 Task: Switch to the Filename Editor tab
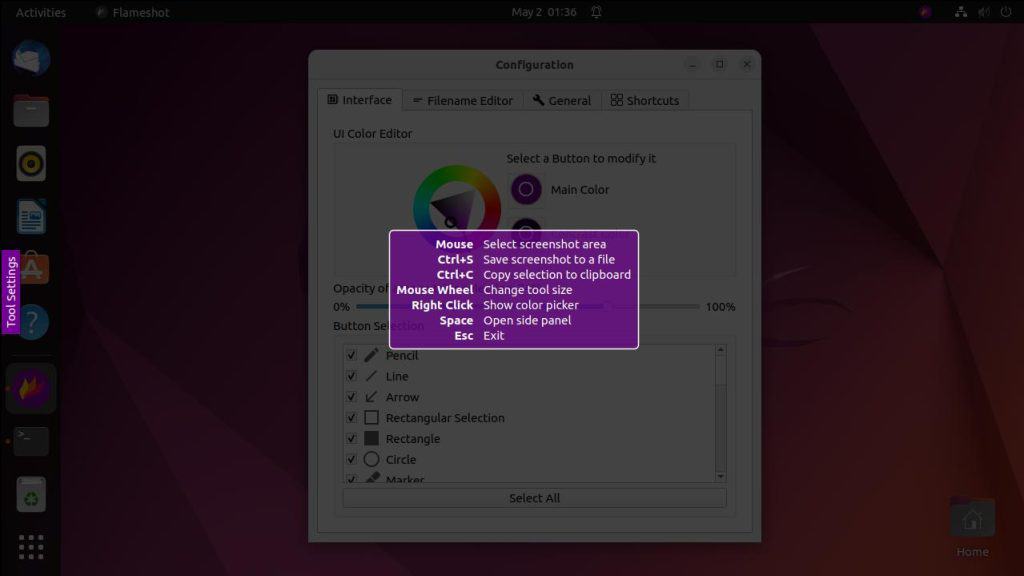pos(462,100)
